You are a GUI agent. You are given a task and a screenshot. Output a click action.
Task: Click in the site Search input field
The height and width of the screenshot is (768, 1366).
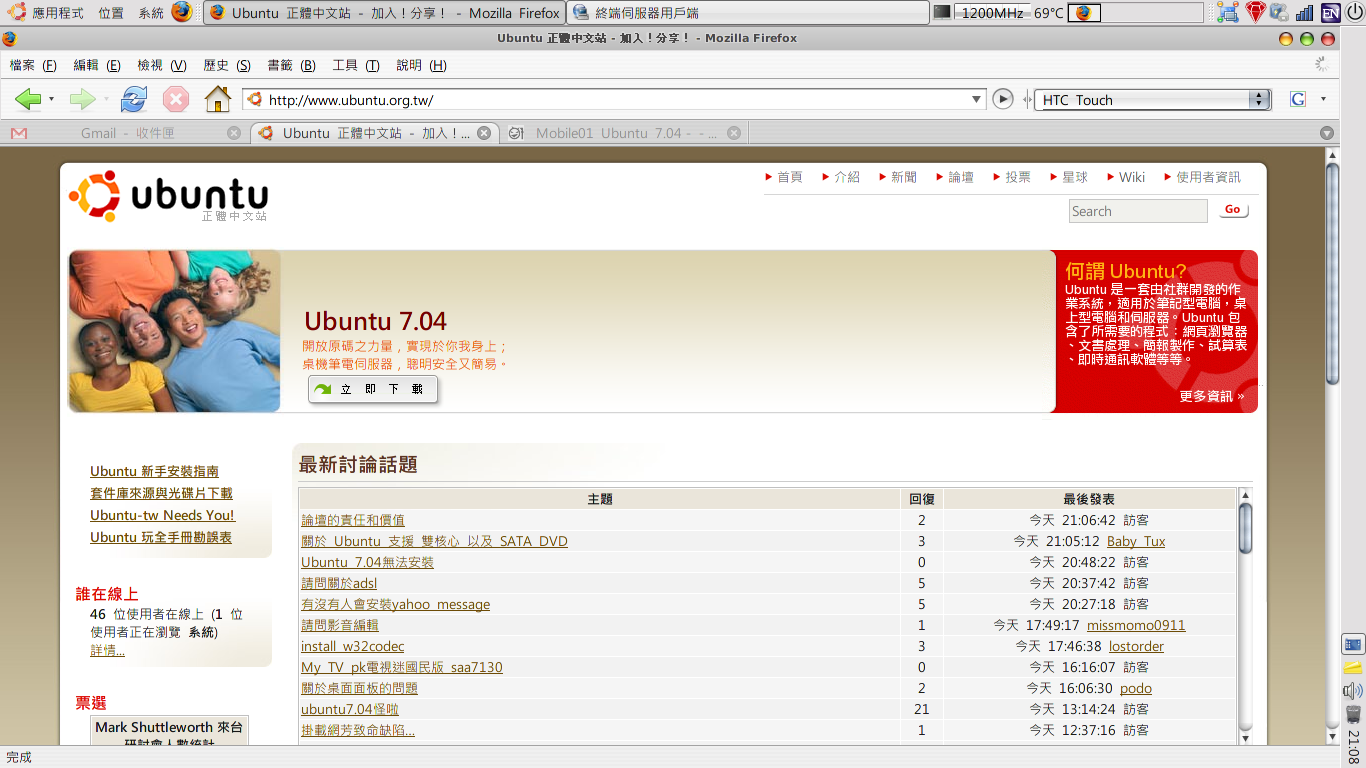[x=1138, y=211]
